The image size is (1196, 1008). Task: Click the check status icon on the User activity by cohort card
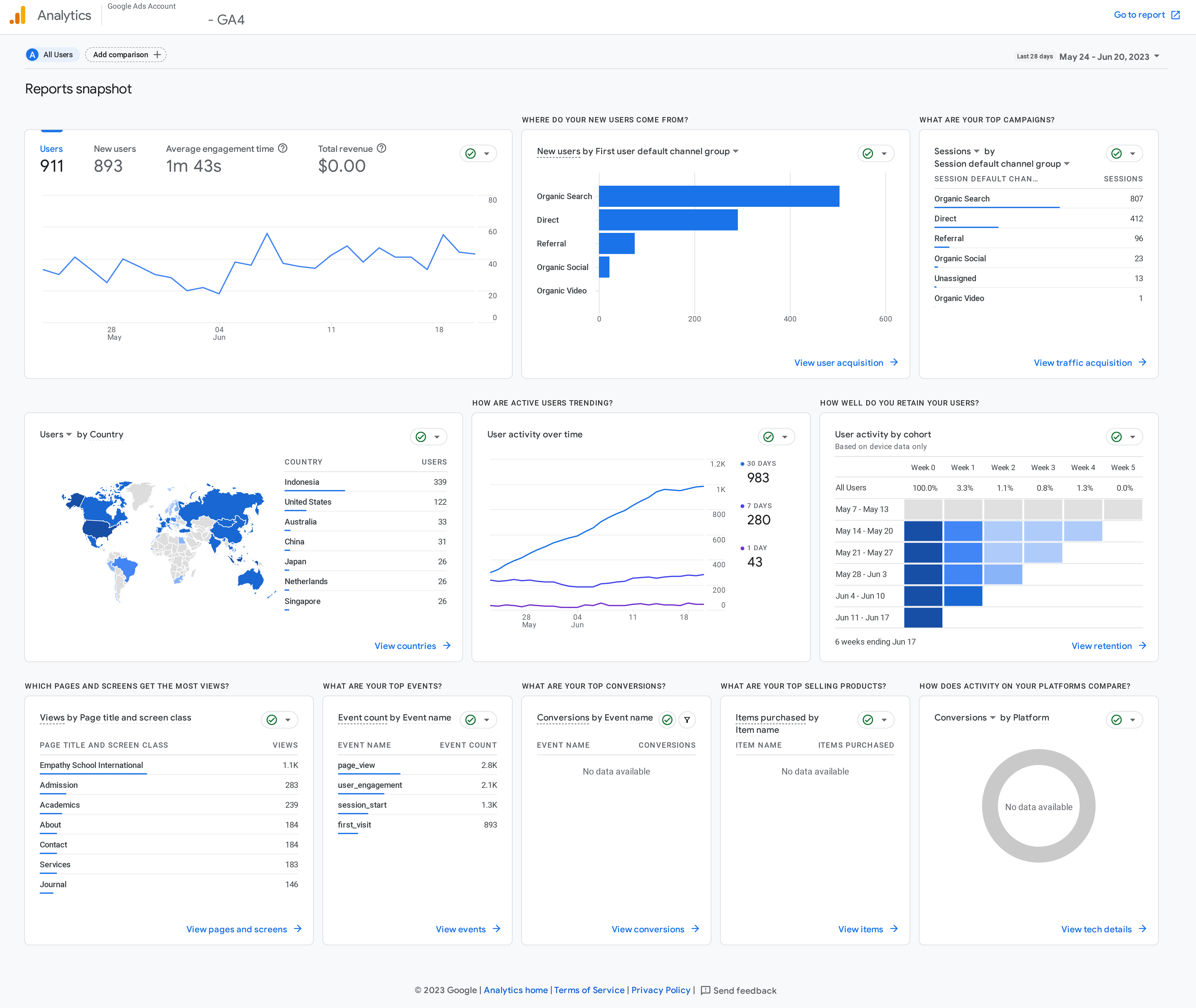point(1116,437)
